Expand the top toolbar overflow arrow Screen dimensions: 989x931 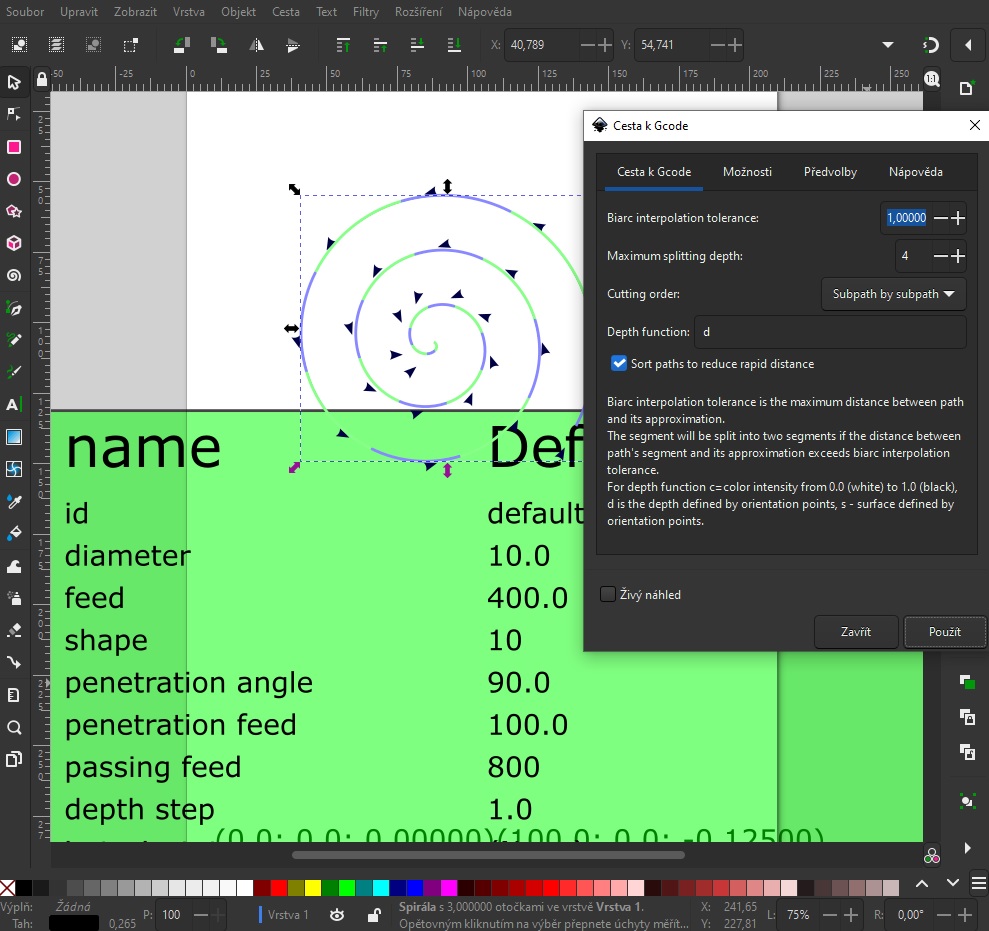coord(887,45)
